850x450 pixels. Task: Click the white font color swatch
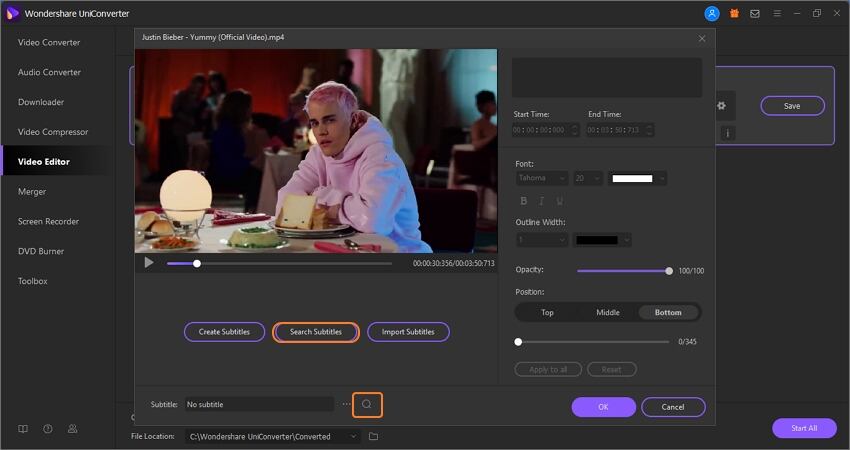click(632, 178)
